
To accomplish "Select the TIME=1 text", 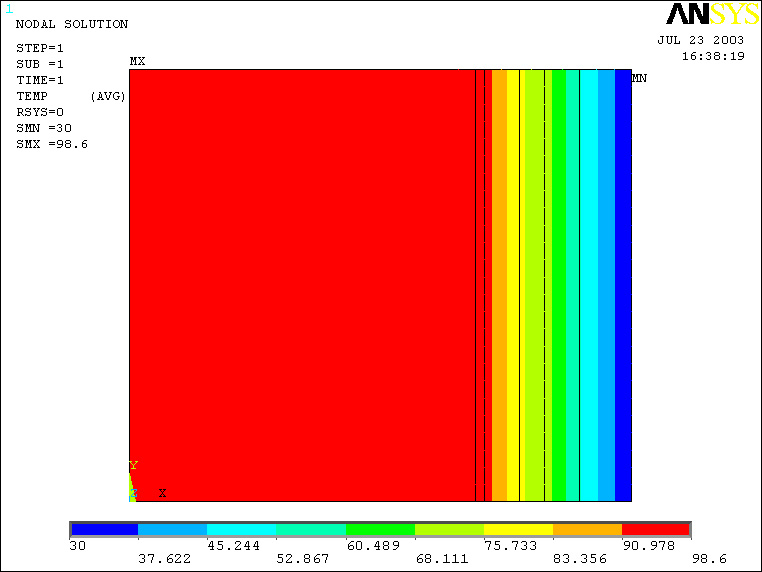I will (x=40, y=80).
